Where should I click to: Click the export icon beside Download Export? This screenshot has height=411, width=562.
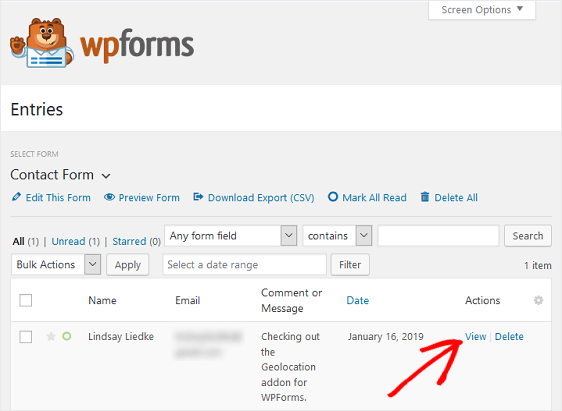click(x=198, y=197)
